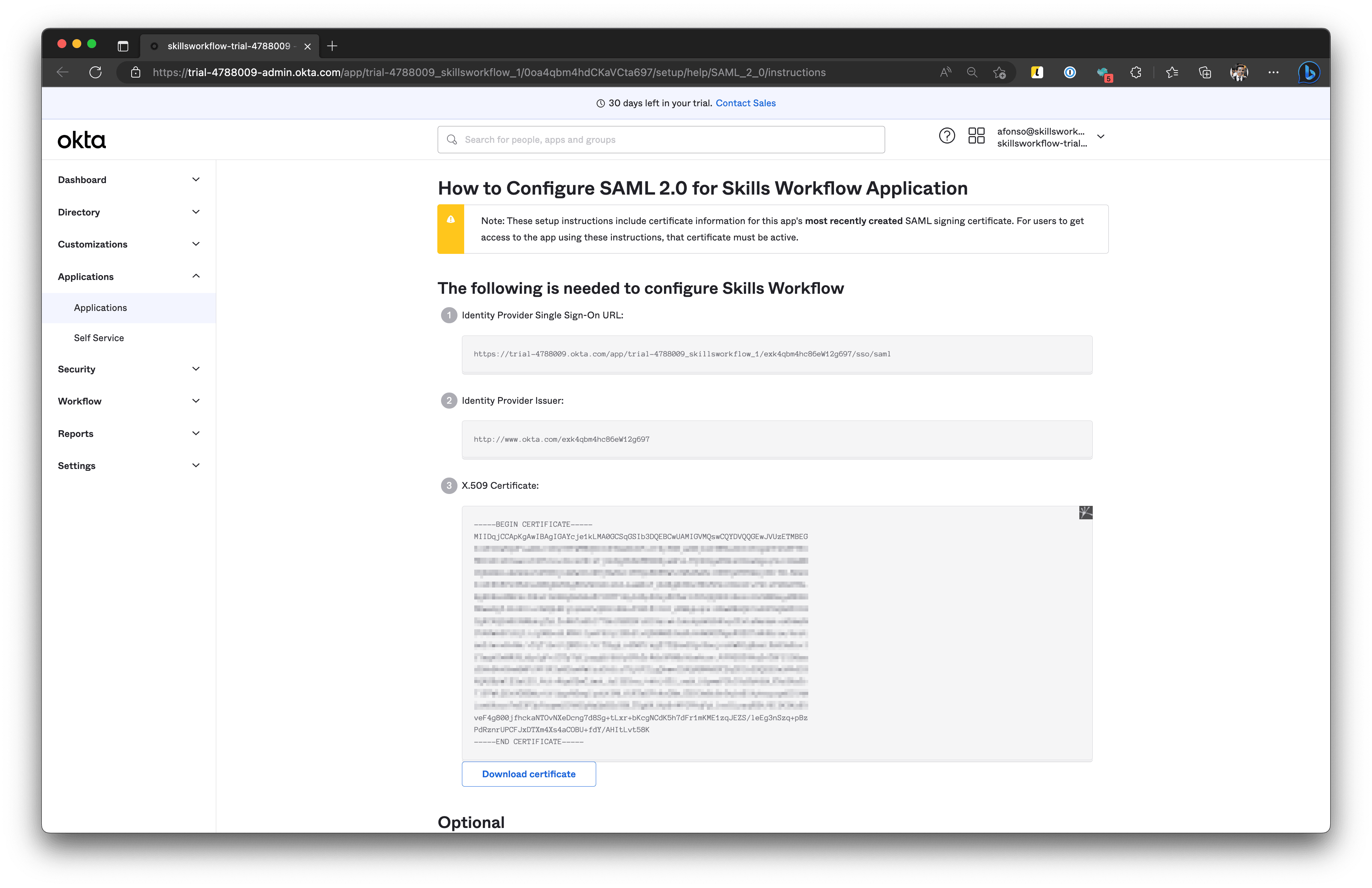Open the browser three-dot settings menu
The image size is (1372, 888).
(1274, 72)
